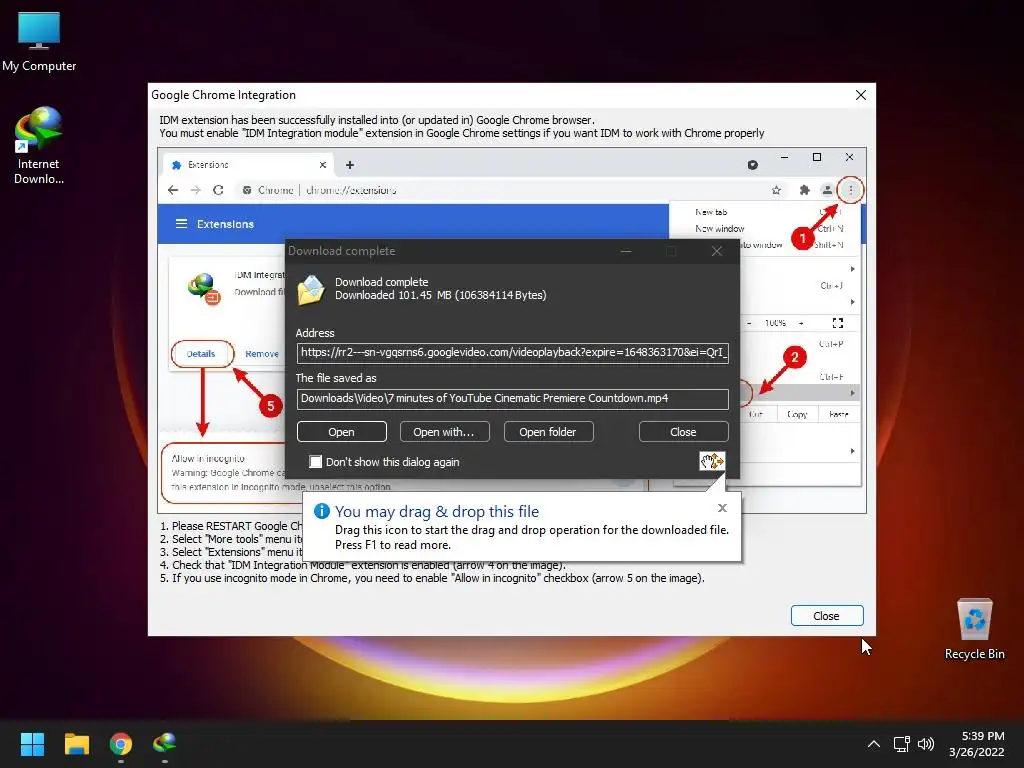The height and width of the screenshot is (768, 1024).
Task: Open File Explorer from the taskbar
Action: (x=77, y=744)
